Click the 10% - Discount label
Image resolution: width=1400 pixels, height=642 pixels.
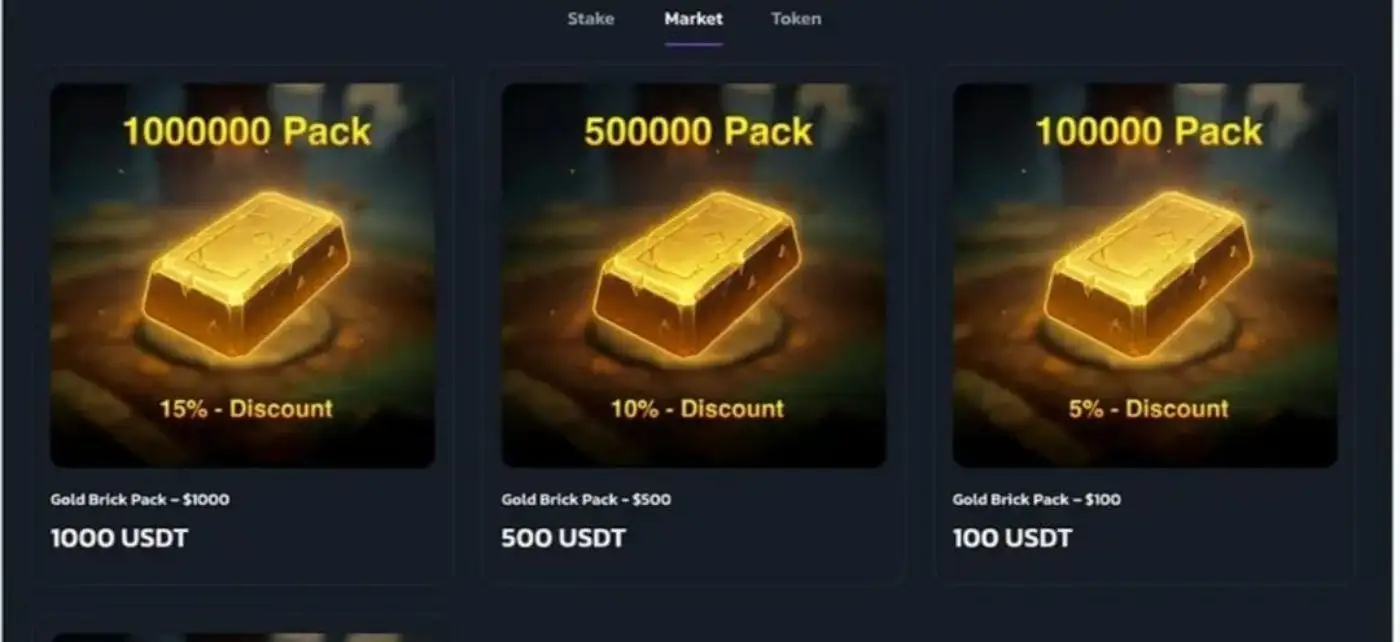coord(697,408)
